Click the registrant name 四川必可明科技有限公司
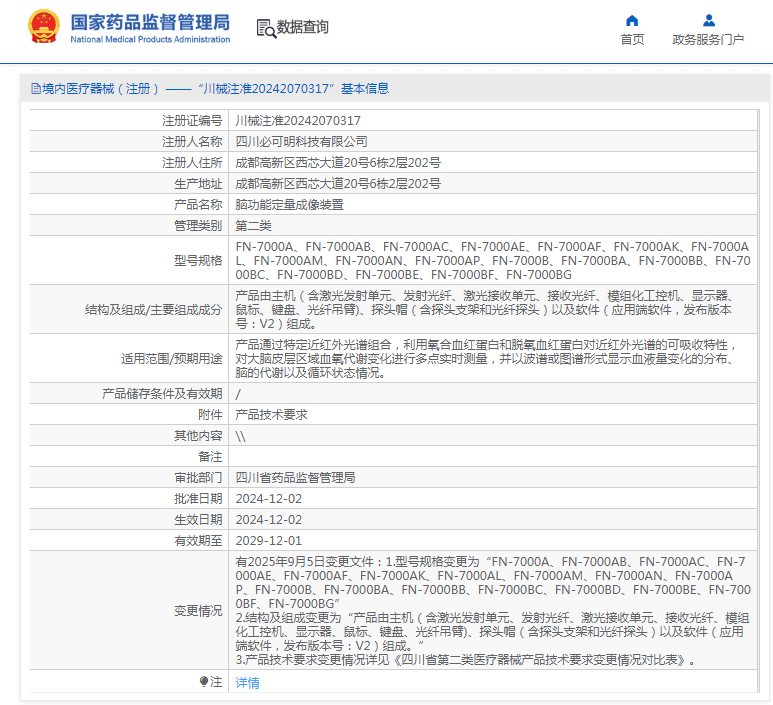 pyautogui.click(x=301, y=142)
